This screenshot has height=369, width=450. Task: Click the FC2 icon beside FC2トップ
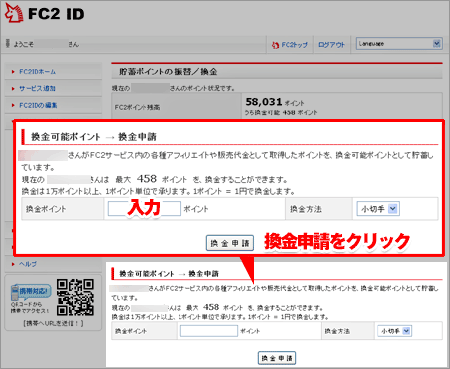tap(275, 45)
